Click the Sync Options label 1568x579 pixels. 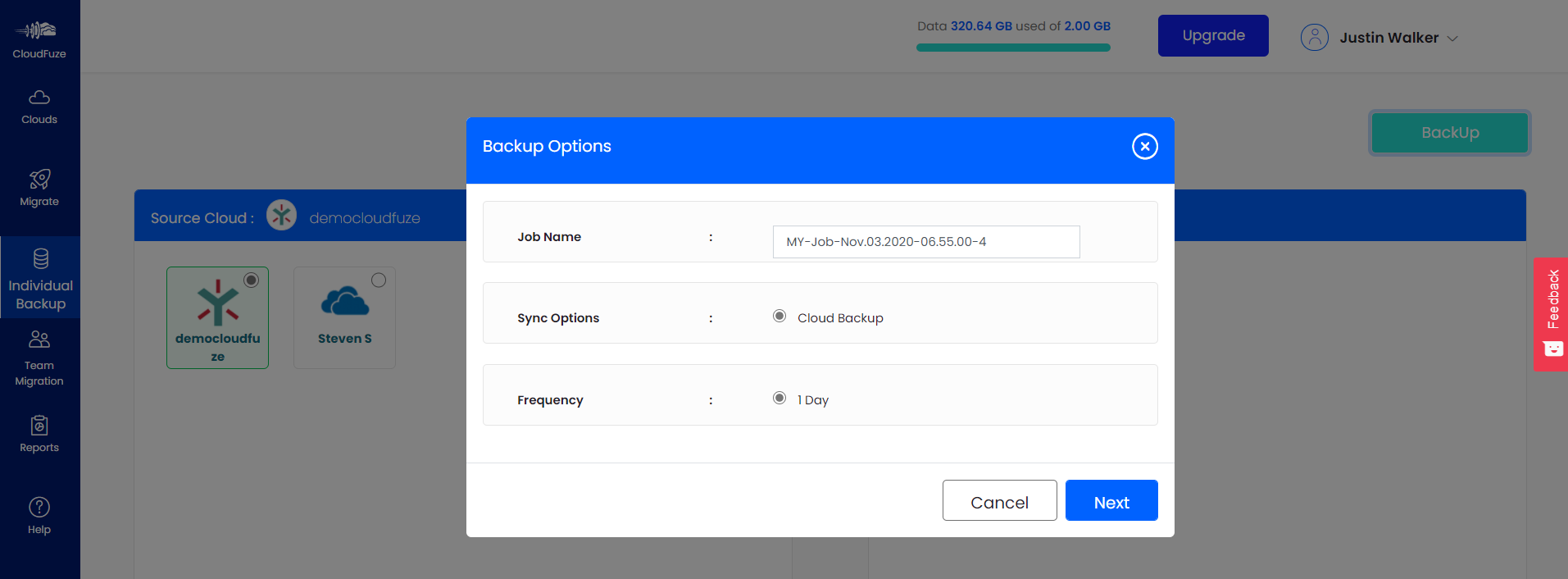click(x=558, y=318)
